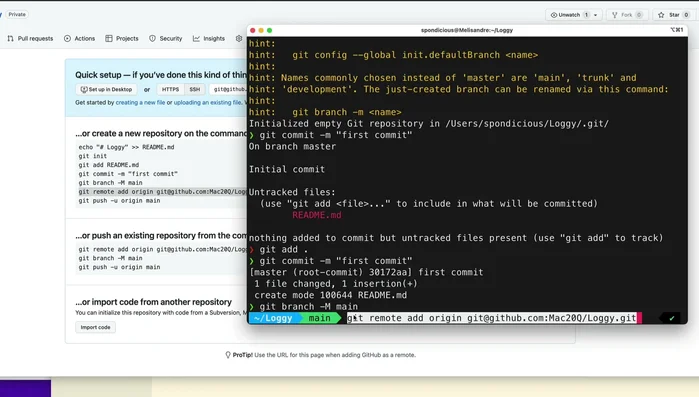This screenshot has height=397, width=699.
Task: Click the Settings gear icon in repo nav
Action: (239, 39)
